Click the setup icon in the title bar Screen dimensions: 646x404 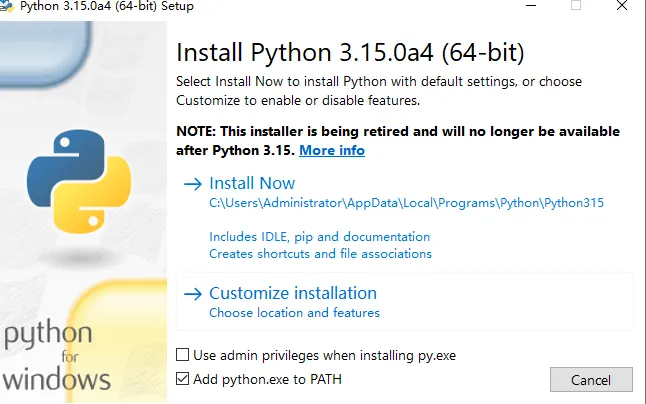tap(7, 6)
